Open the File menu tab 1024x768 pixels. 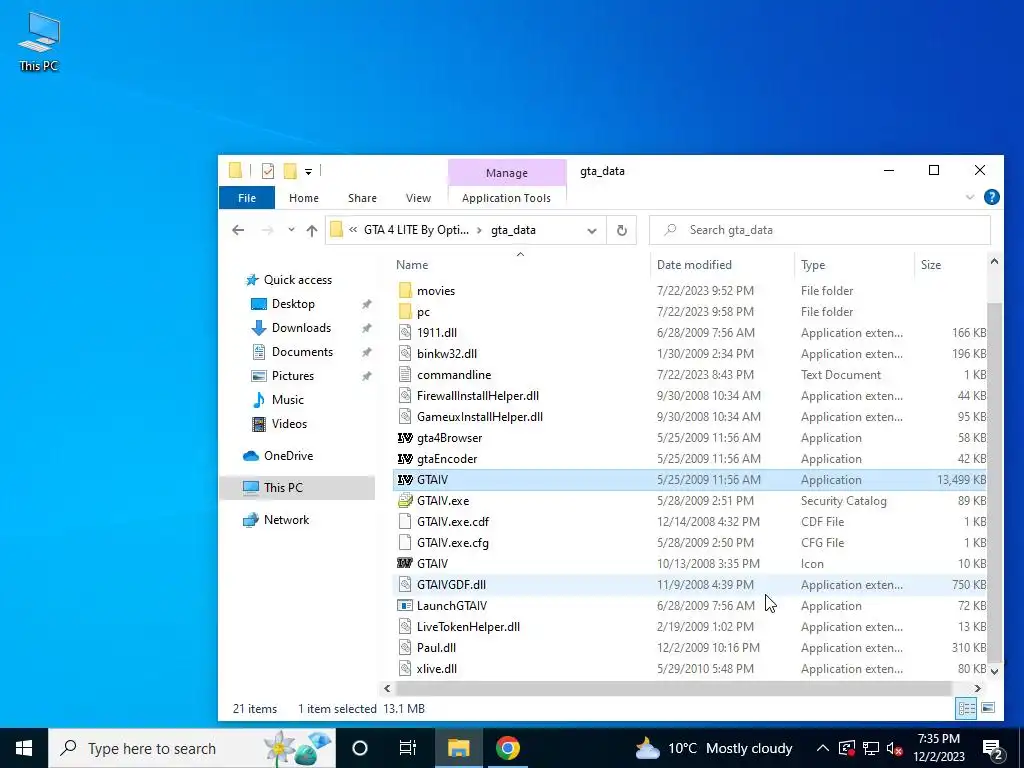247,198
